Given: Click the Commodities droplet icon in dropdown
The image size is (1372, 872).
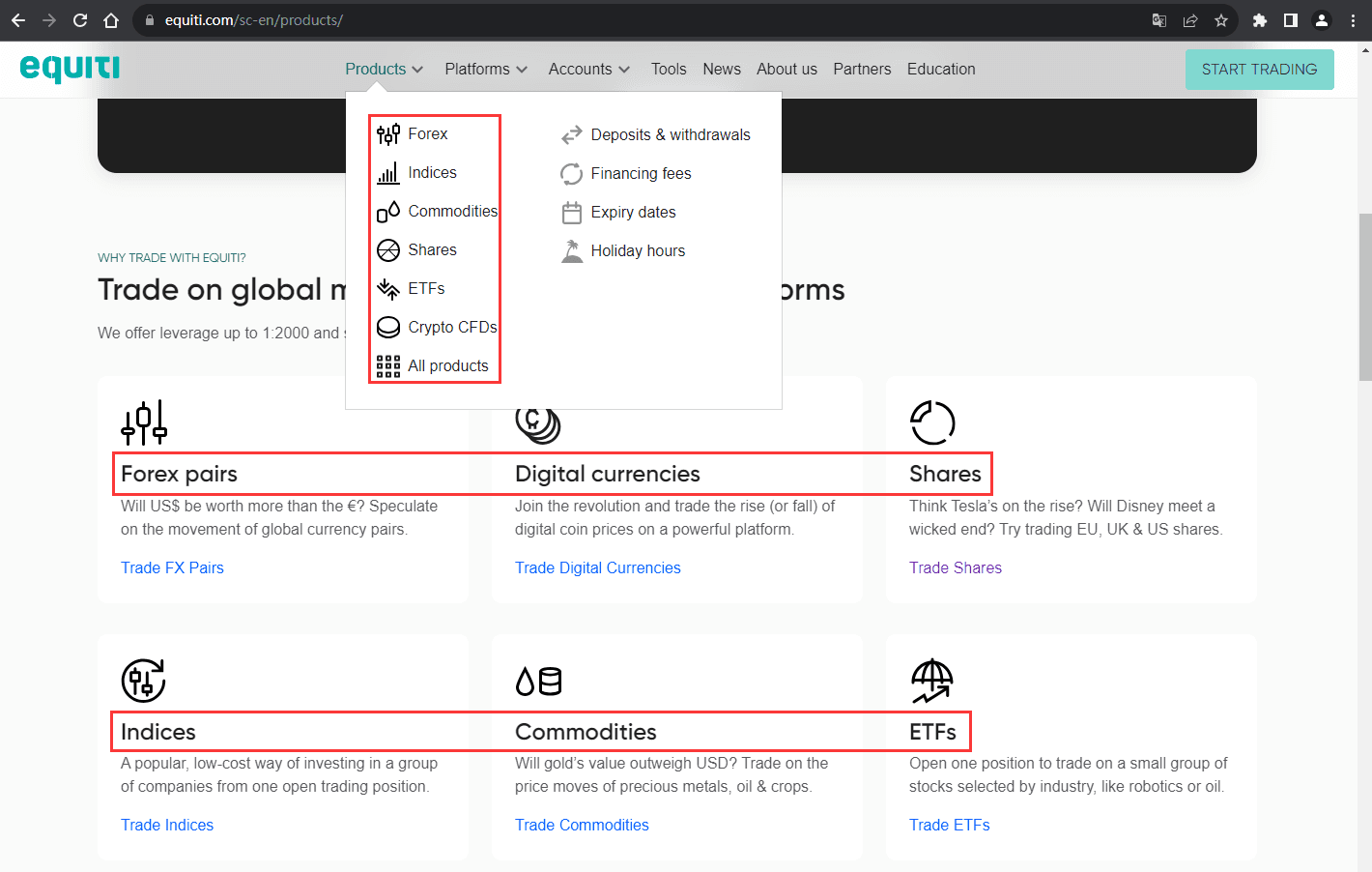Looking at the screenshot, I should coord(388,212).
